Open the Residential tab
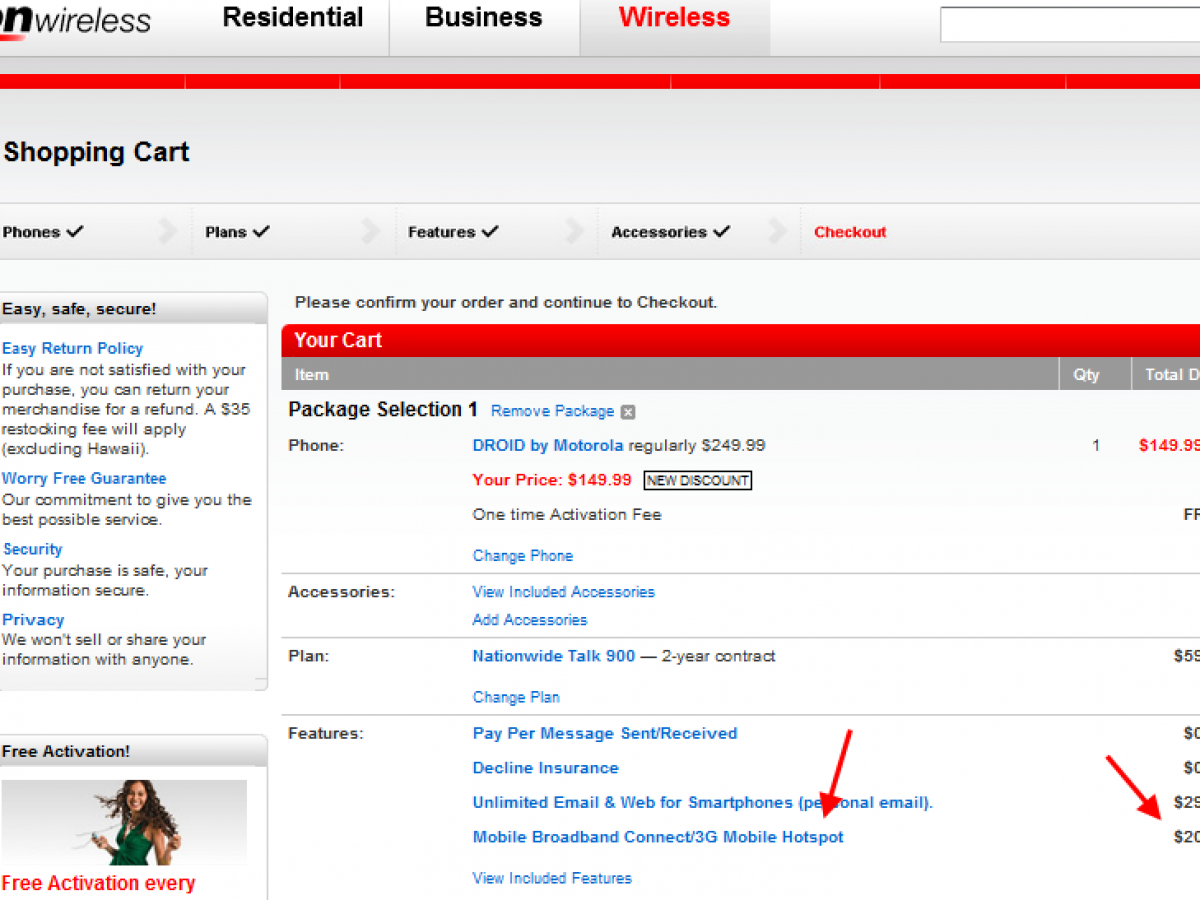This screenshot has height=900, width=1200. tap(293, 18)
